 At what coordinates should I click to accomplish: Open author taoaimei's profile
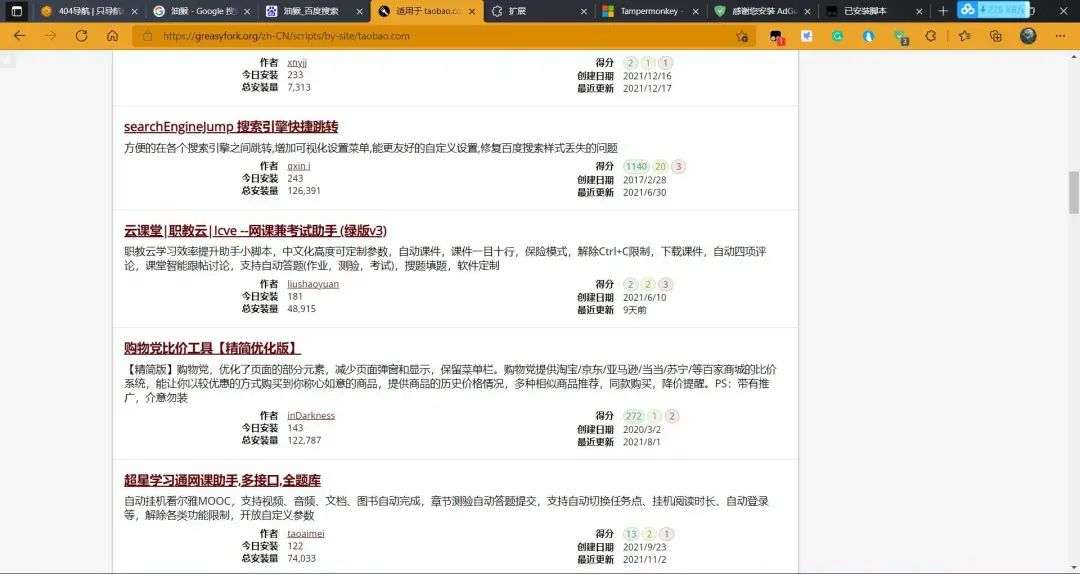click(x=306, y=533)
